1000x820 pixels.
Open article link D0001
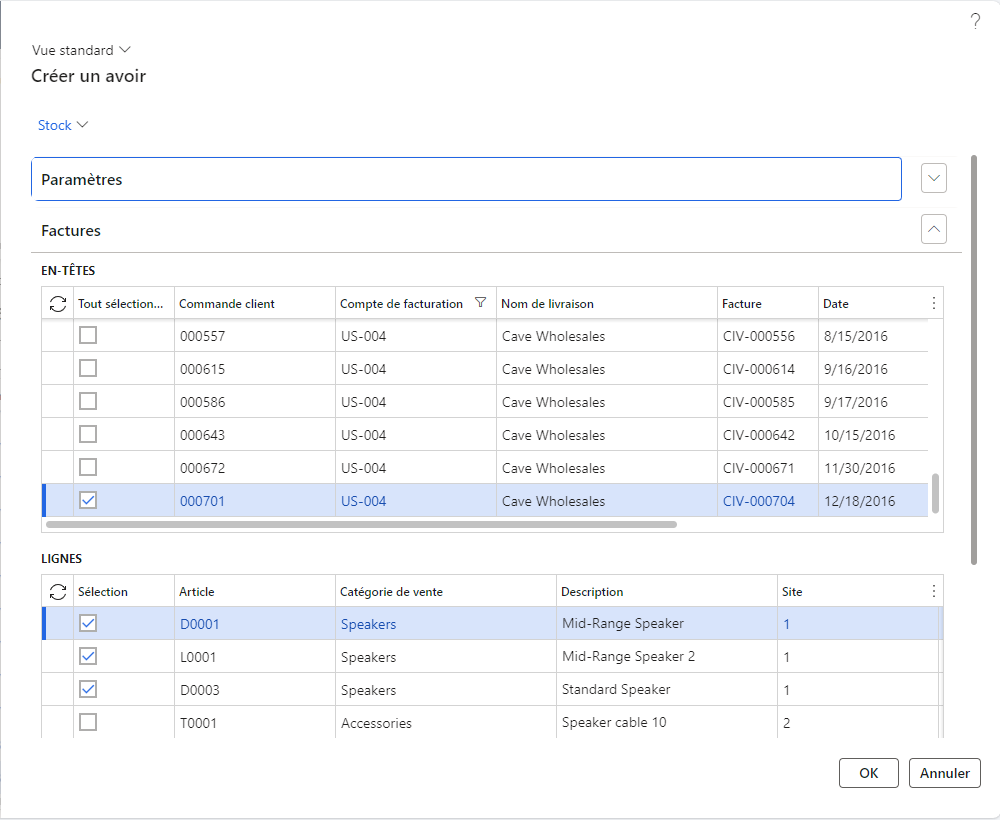pos(200,624)
